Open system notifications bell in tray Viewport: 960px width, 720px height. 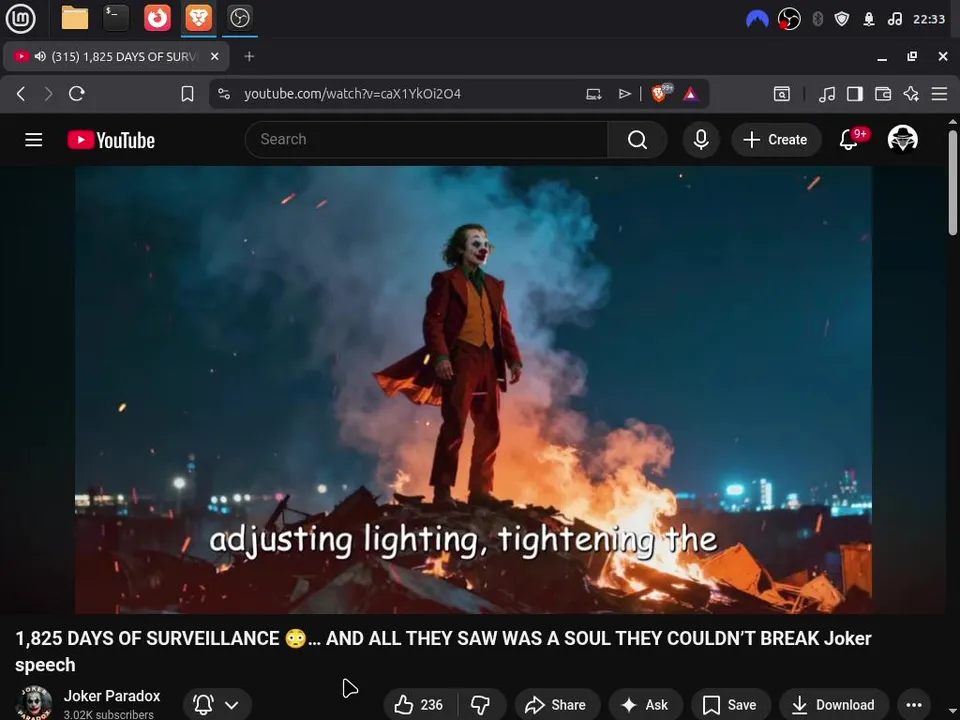(x=869, y=19)
